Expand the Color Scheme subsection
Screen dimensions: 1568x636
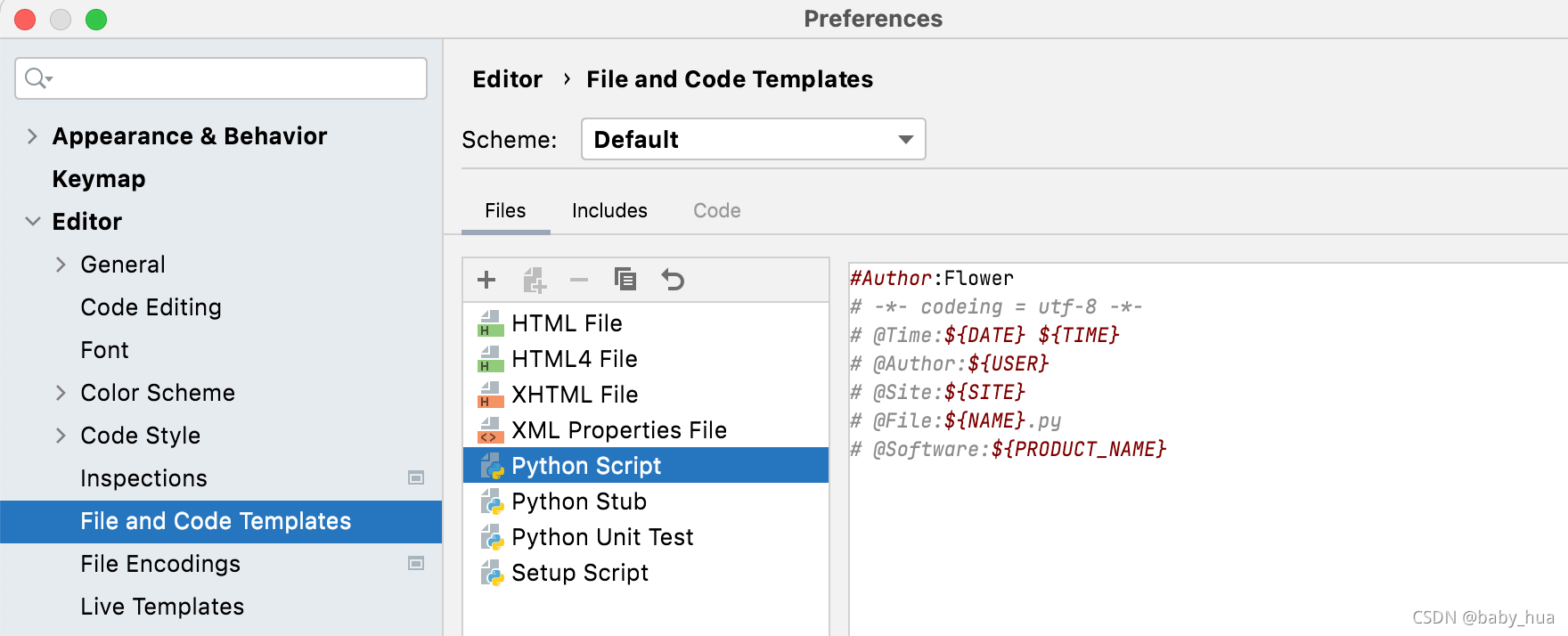(x=61, y=393)
